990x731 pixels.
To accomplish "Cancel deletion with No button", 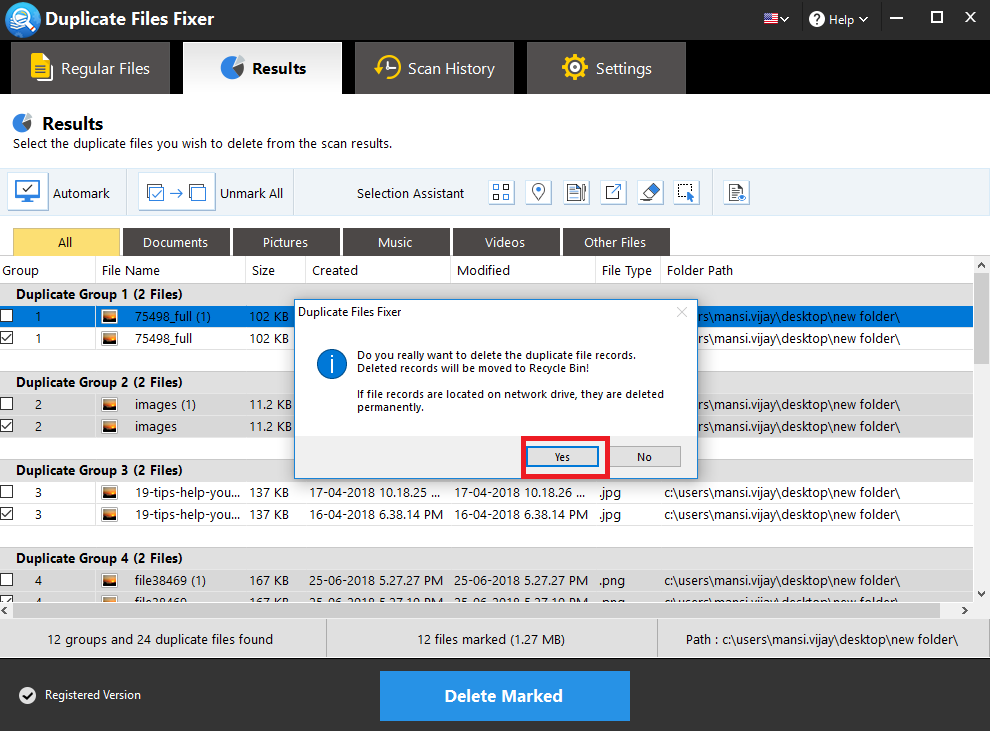I will [645, 457].
